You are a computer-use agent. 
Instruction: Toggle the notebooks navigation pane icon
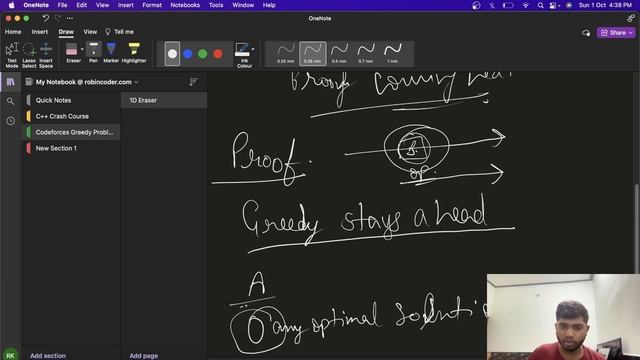11,82
